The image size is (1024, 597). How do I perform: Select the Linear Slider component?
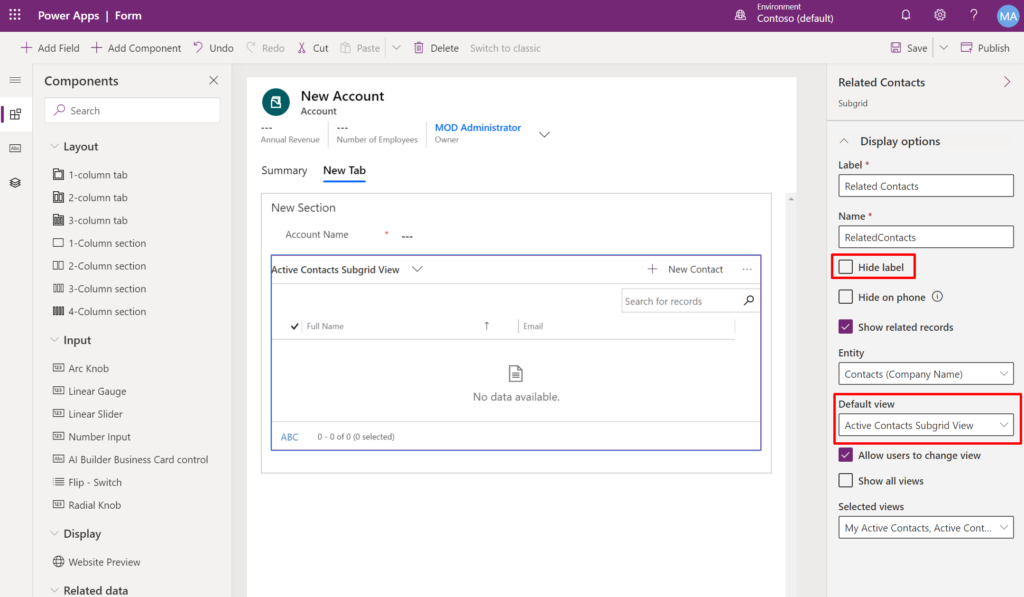(x=88, y=414)
